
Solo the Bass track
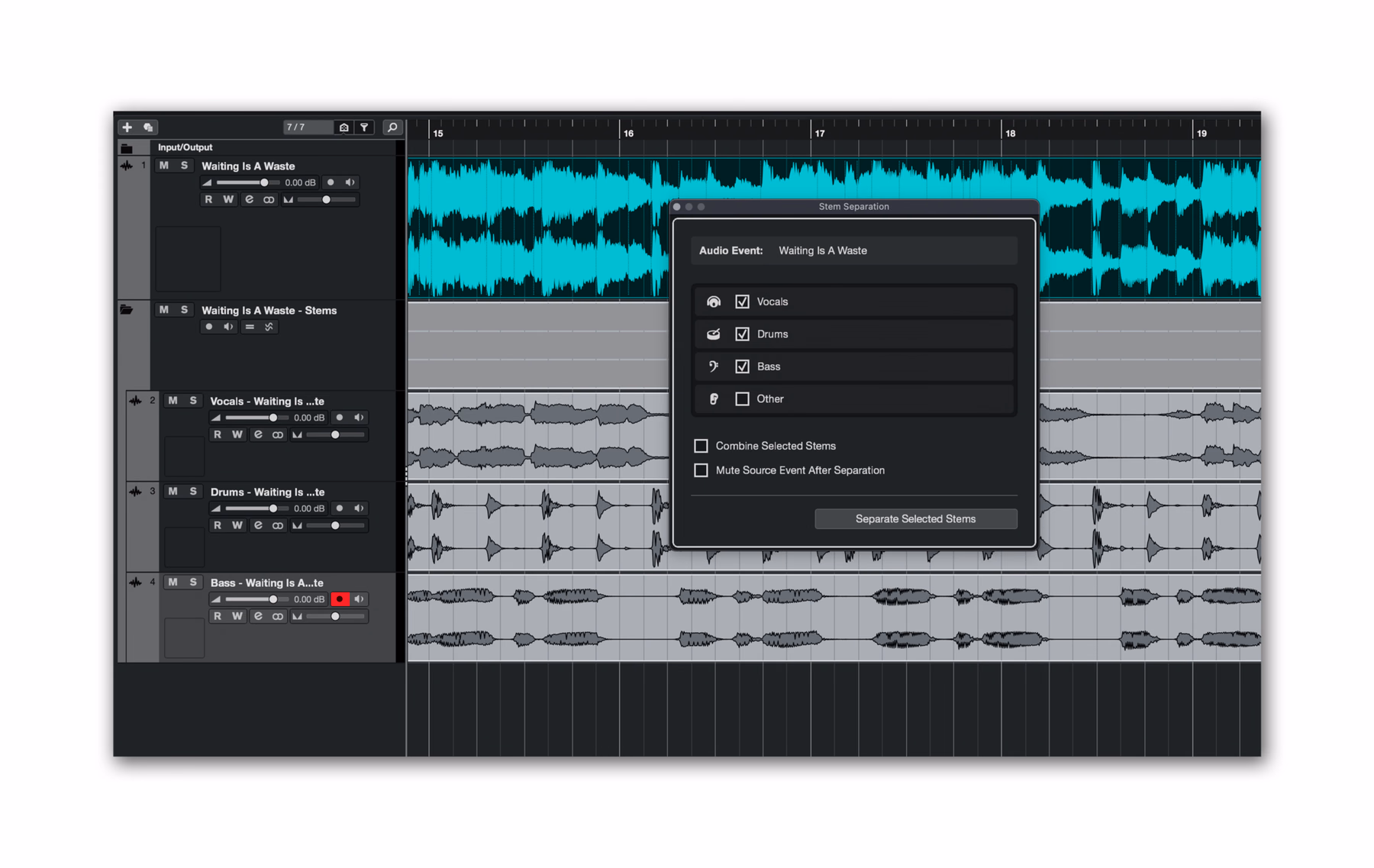pos(193,582)
